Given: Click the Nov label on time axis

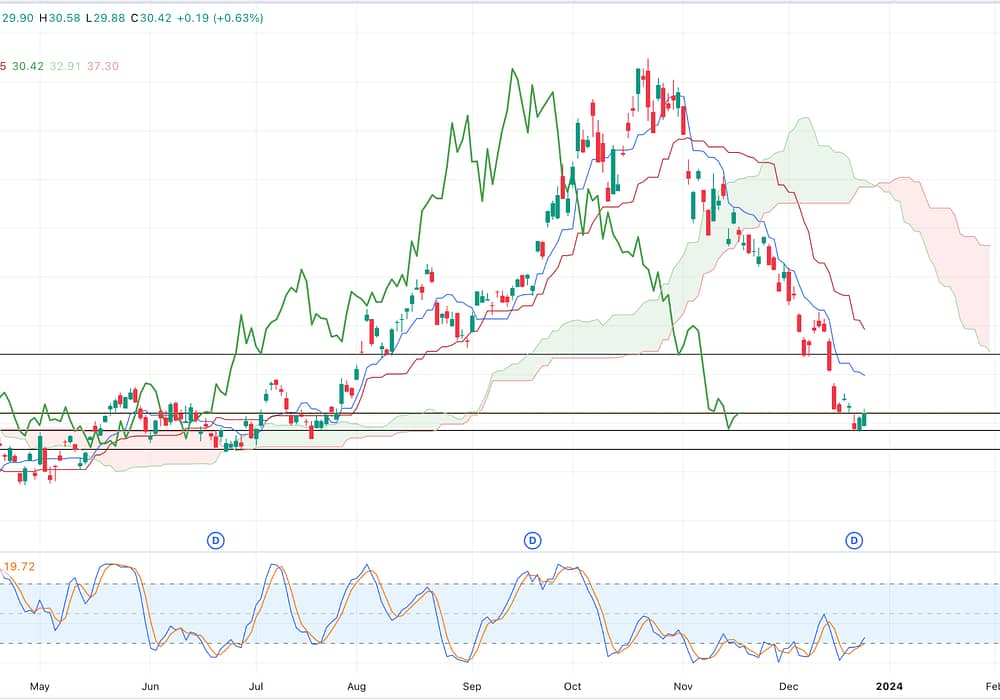Looking at the screenshot, I should [683, 686].
